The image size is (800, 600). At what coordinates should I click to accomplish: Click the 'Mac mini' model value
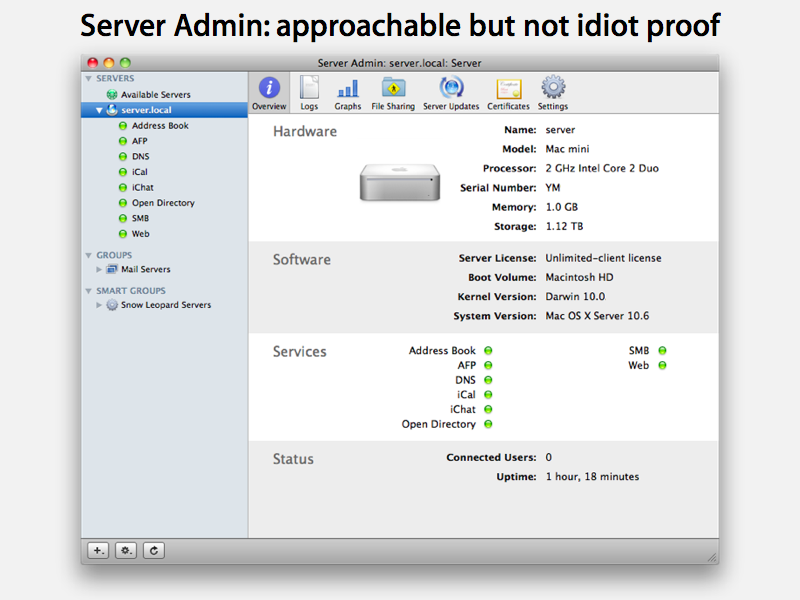[x=567, y=149]
